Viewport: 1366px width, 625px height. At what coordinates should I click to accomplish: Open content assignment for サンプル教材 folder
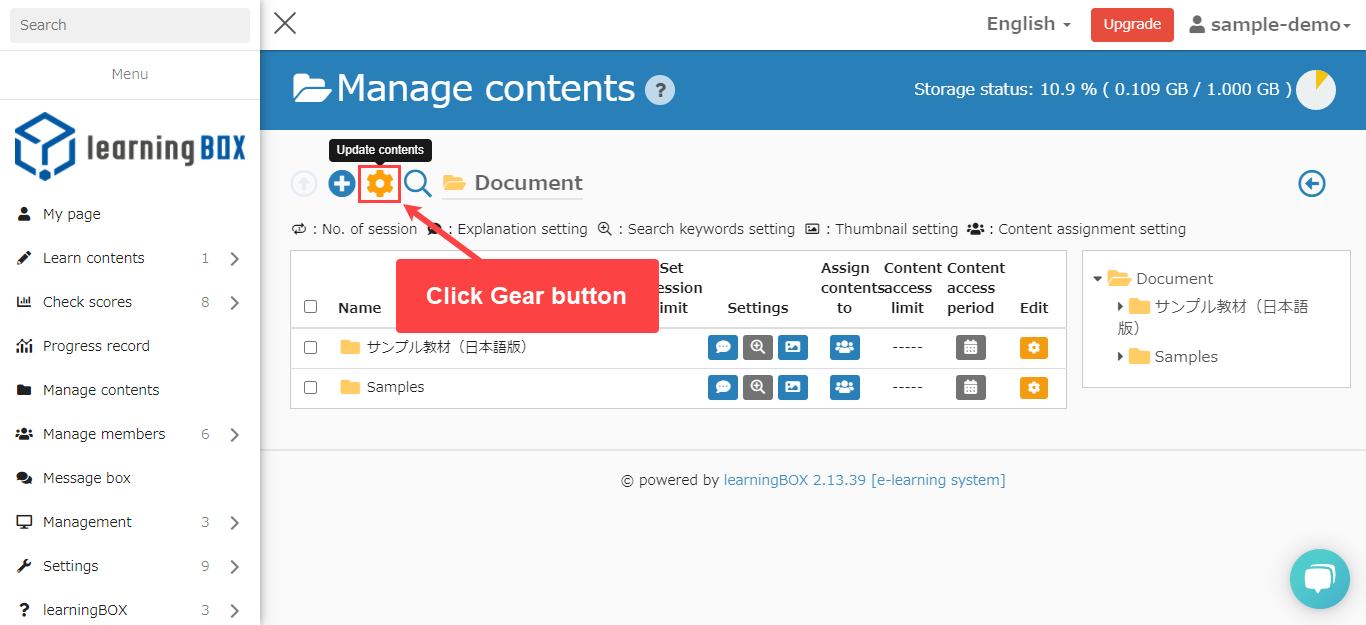click(844, 347)
